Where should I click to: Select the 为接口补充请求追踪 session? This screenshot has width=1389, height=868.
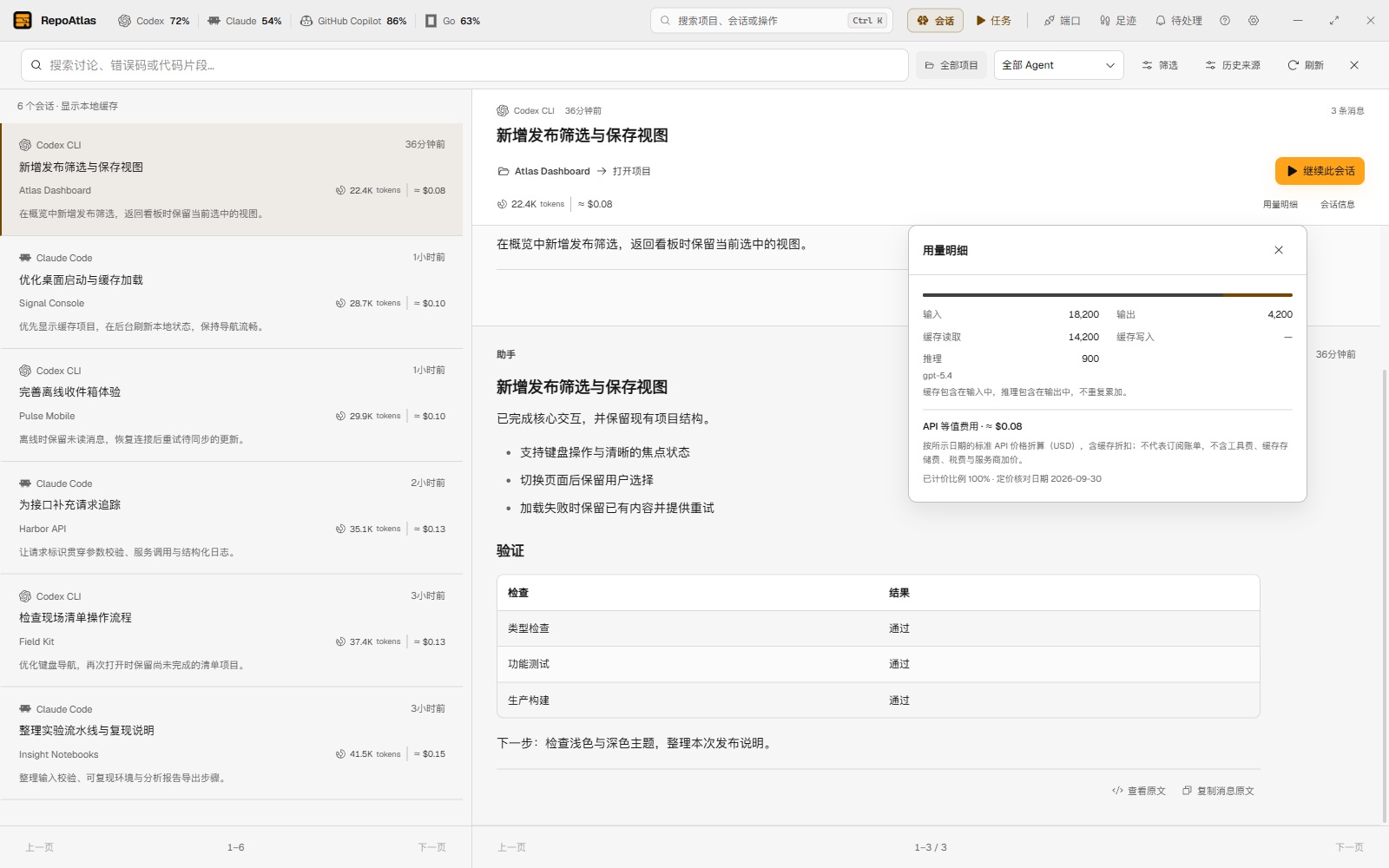point(232,518)
